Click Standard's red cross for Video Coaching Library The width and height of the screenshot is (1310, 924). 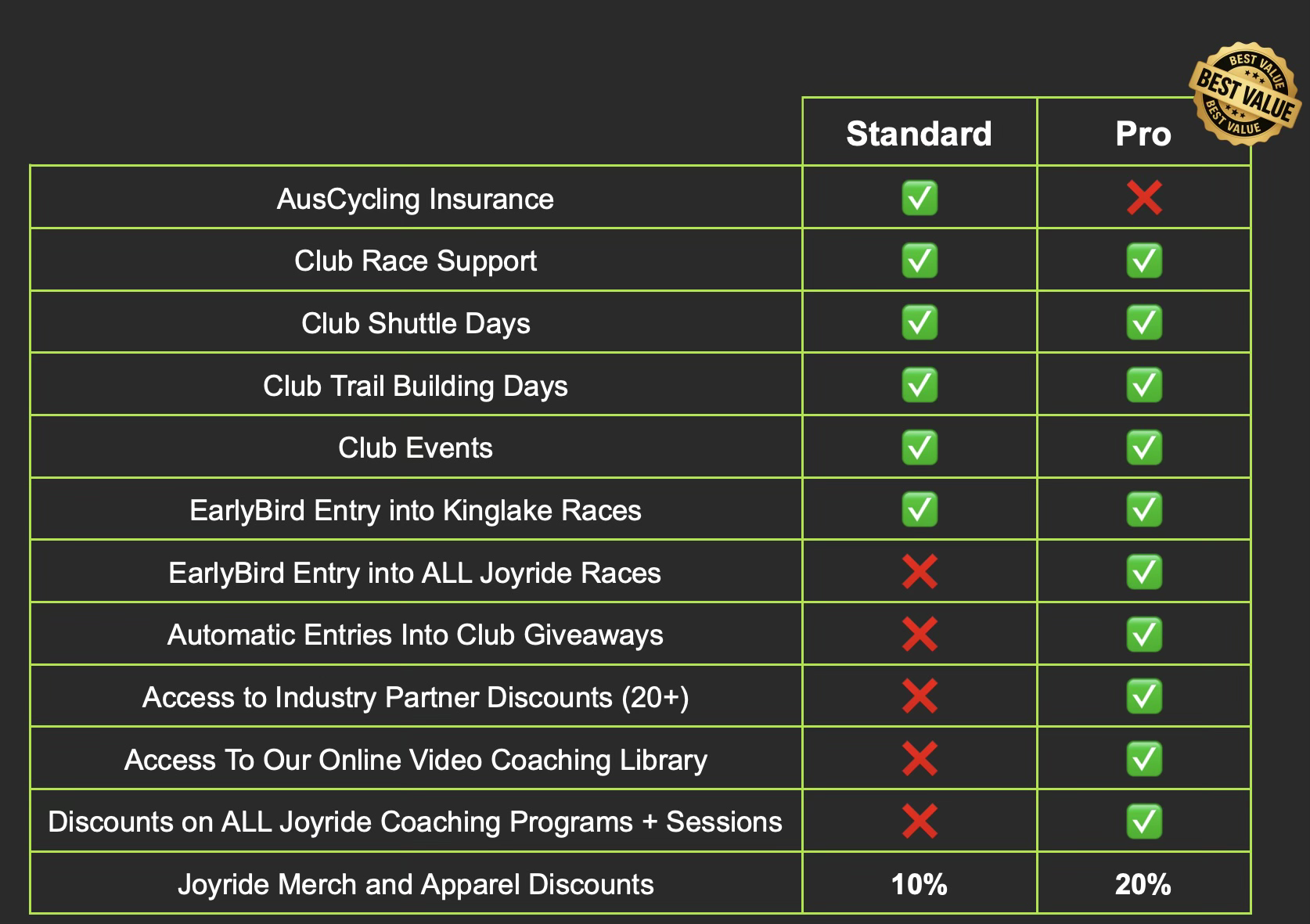(x=920, y=759)
